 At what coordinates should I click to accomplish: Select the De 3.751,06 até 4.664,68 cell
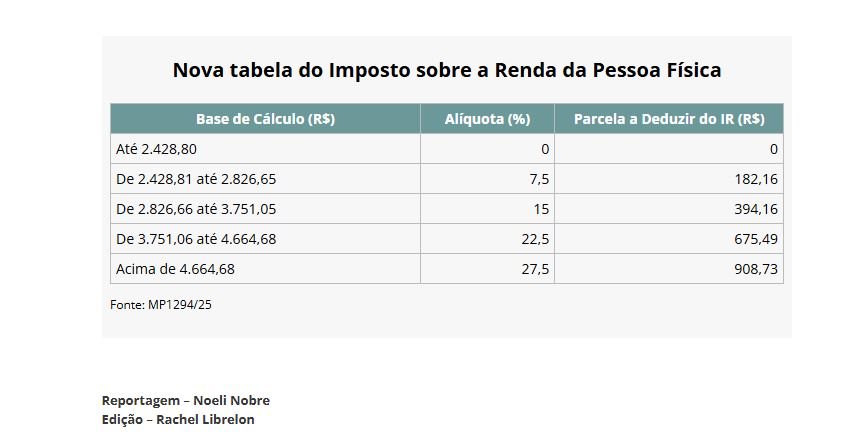(197, 239)
